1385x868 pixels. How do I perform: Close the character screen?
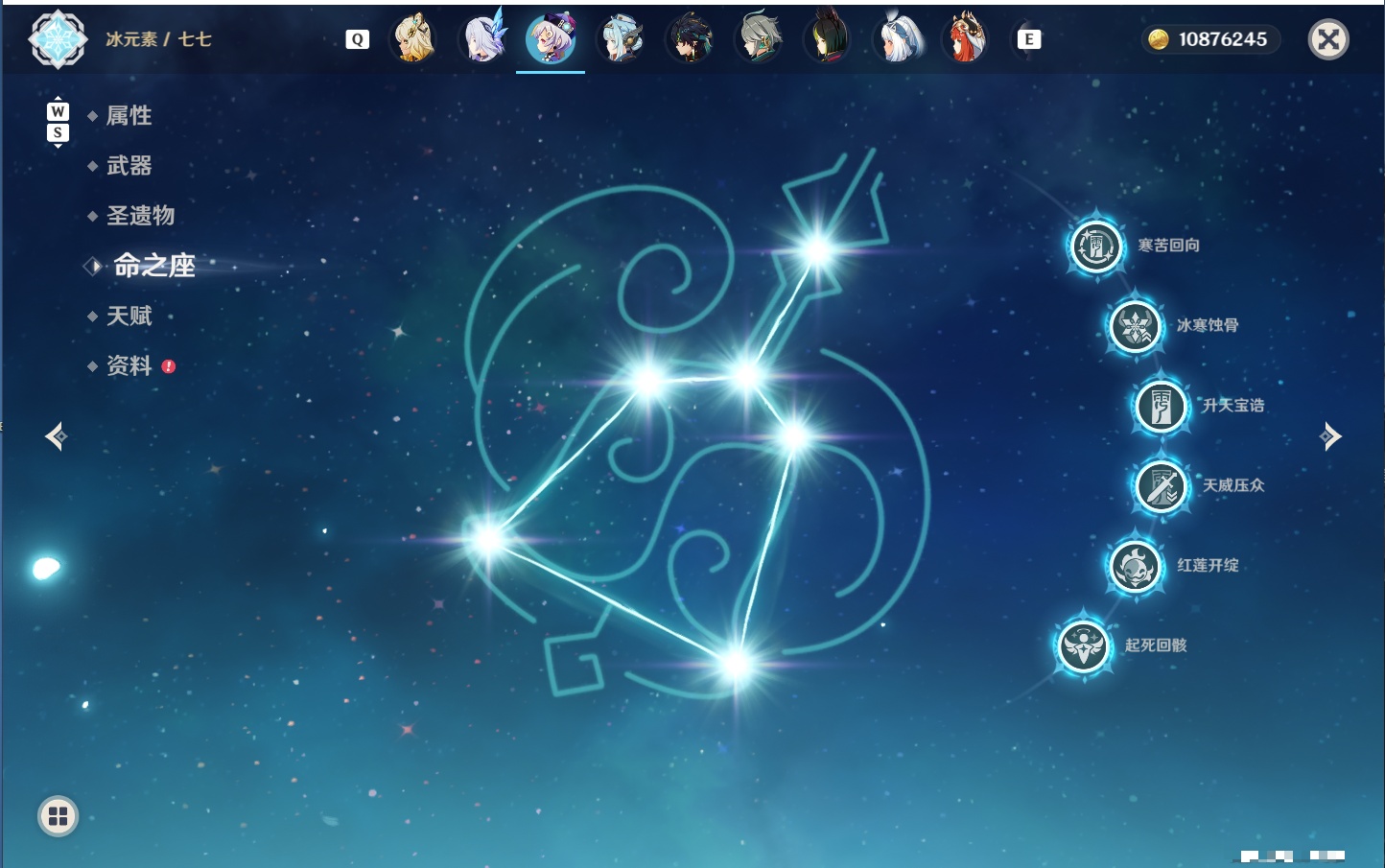(1328, 39)
